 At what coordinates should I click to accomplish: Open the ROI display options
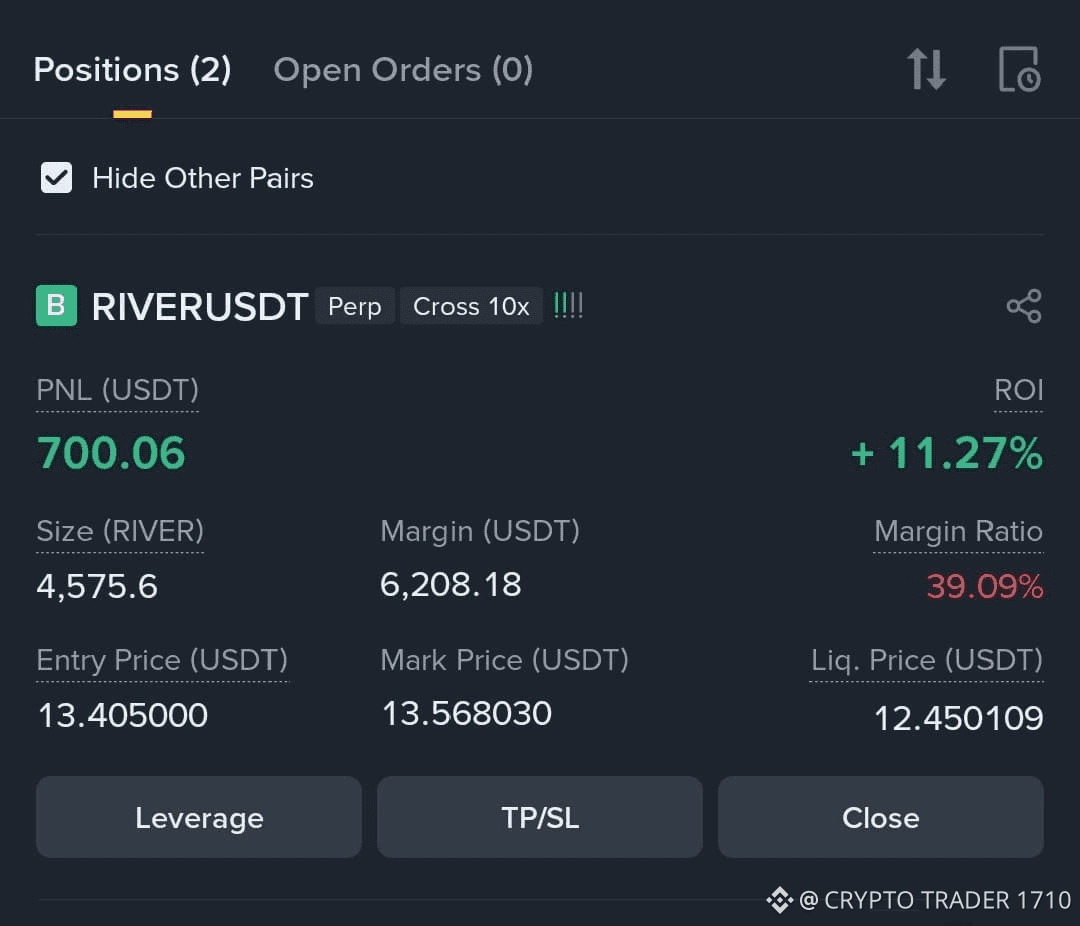(x=1019, y=390)
